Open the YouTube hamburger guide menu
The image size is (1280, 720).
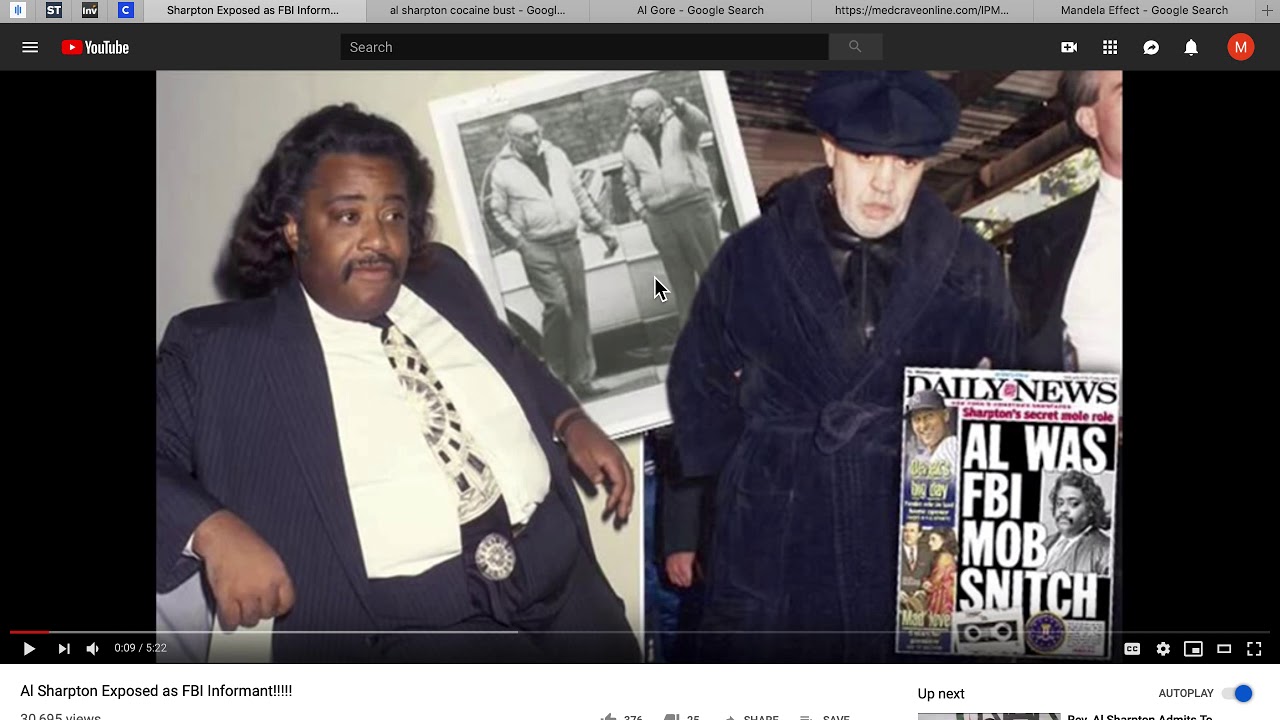pos(30,47)
